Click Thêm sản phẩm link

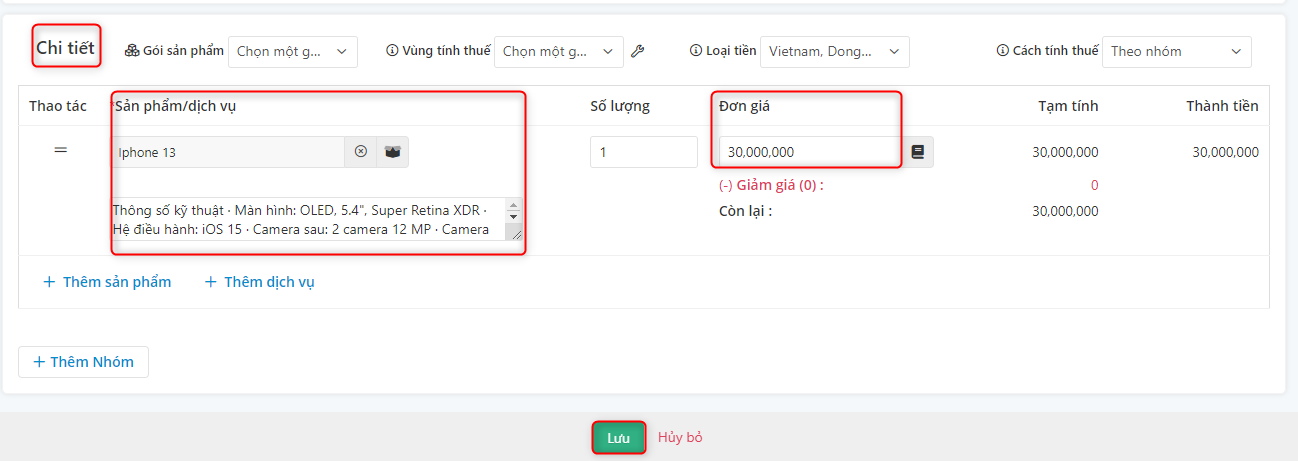point(107,282)
